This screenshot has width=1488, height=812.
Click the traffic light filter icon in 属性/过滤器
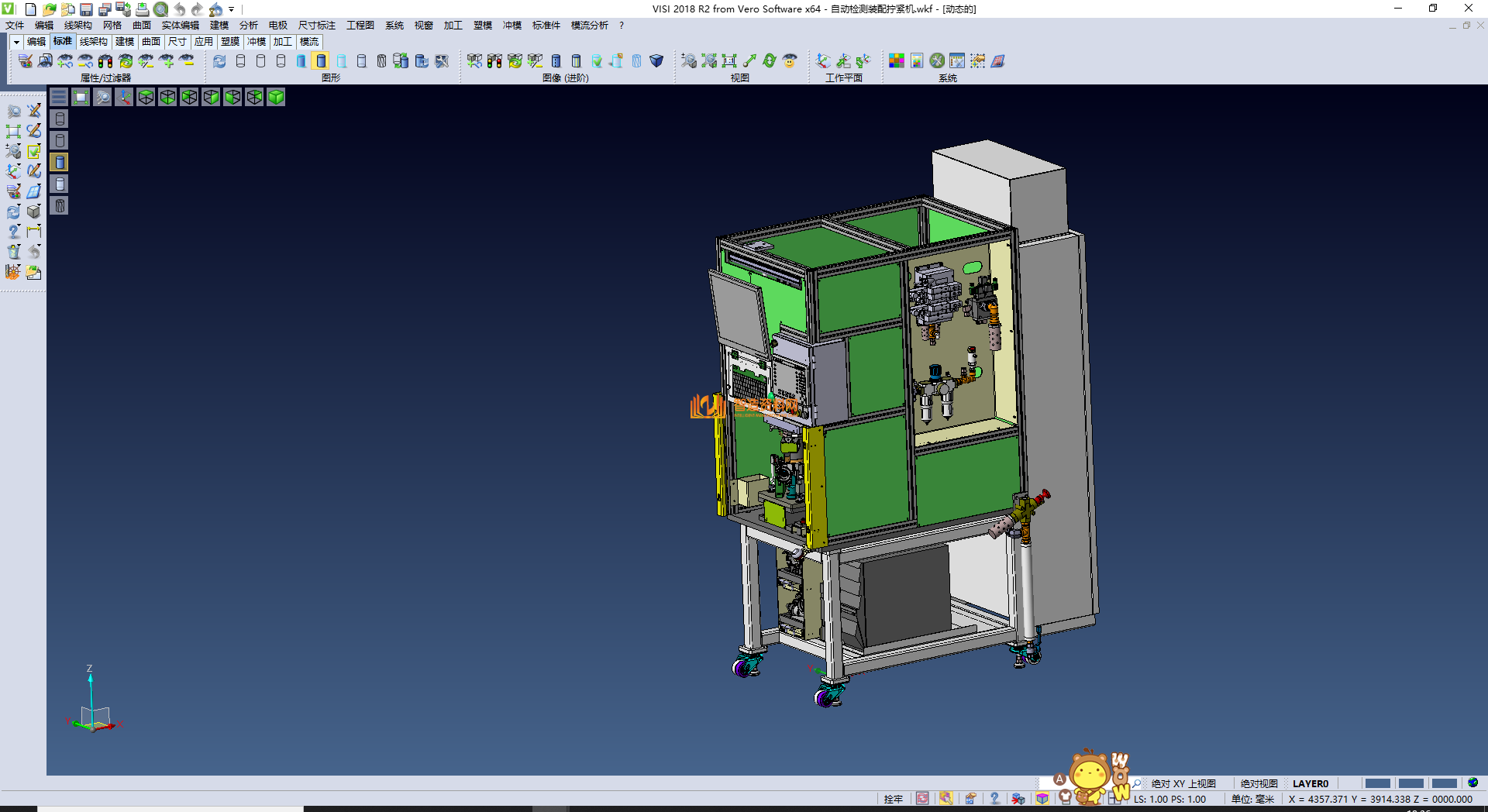pyautogui.click(x=105, y=60)
